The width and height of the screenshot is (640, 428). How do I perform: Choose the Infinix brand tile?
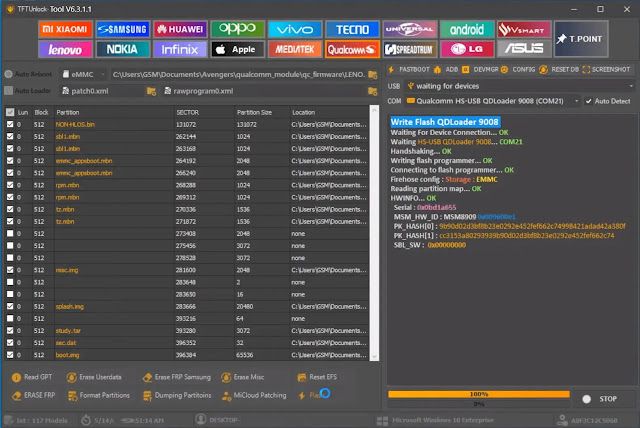[180, 49]
